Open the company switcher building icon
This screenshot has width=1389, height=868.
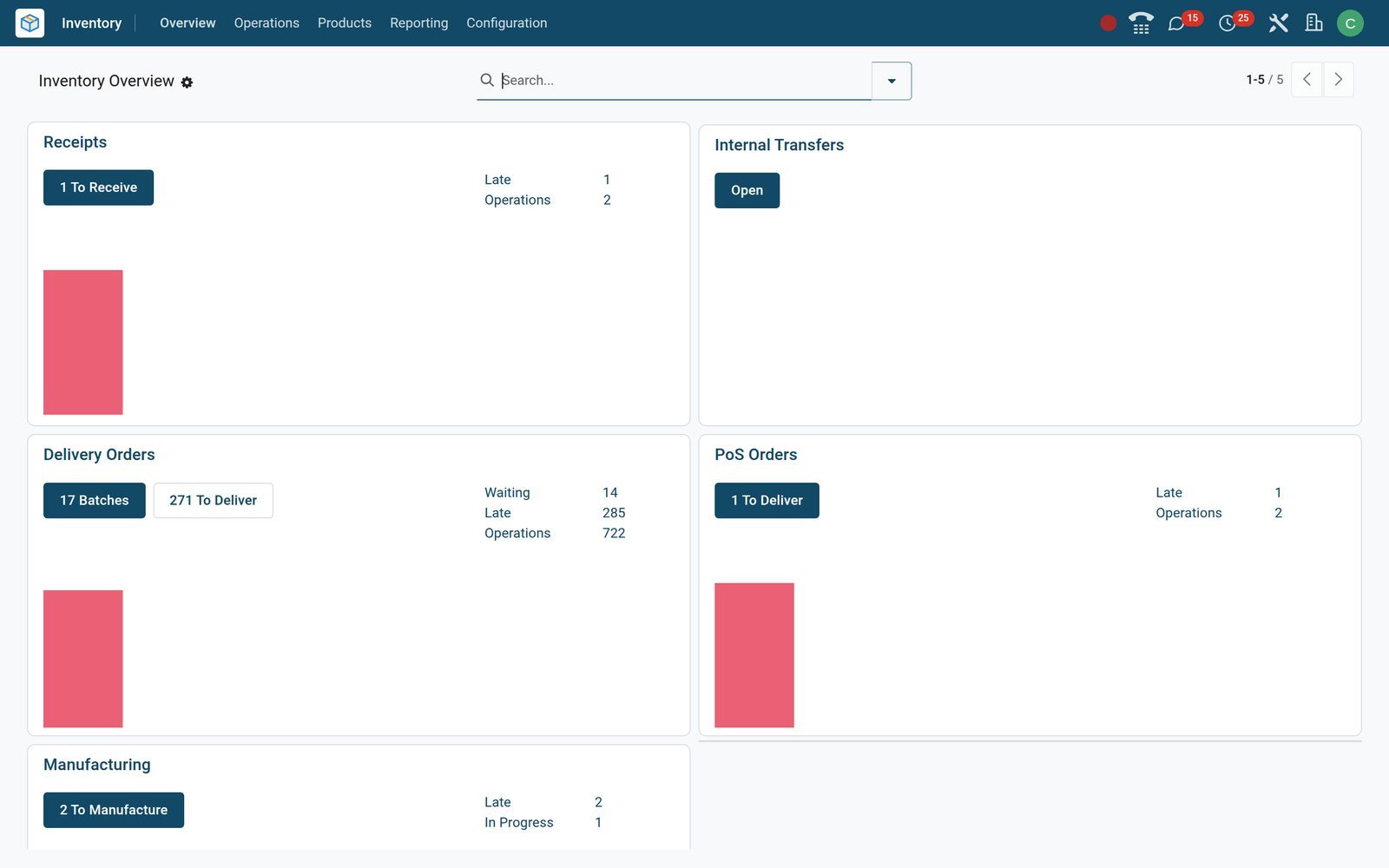point(1313,23)
